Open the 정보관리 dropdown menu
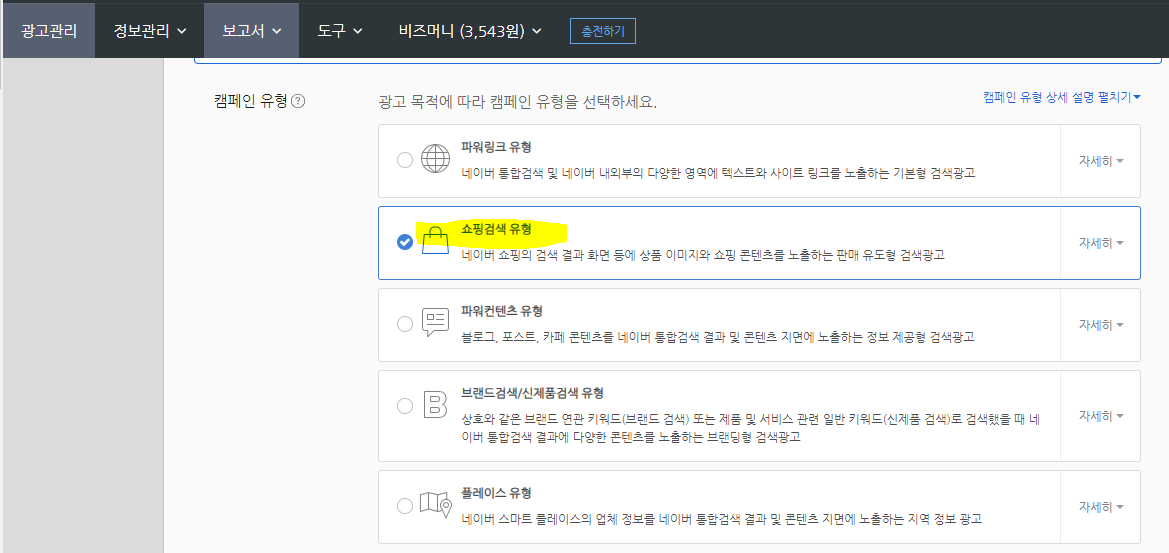This screenshot has height=553, width=1169. (149, 31)
